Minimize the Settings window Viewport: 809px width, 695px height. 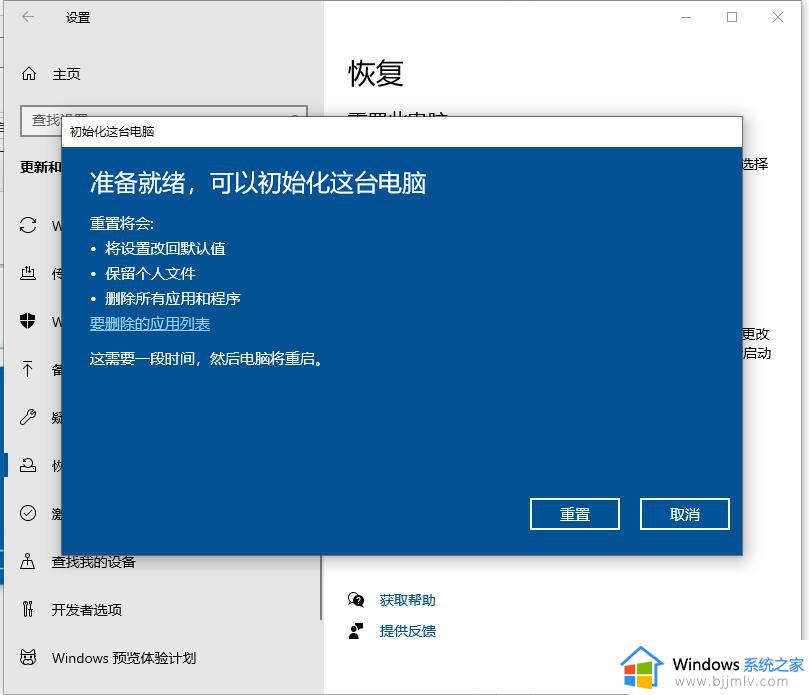(686, 17)
